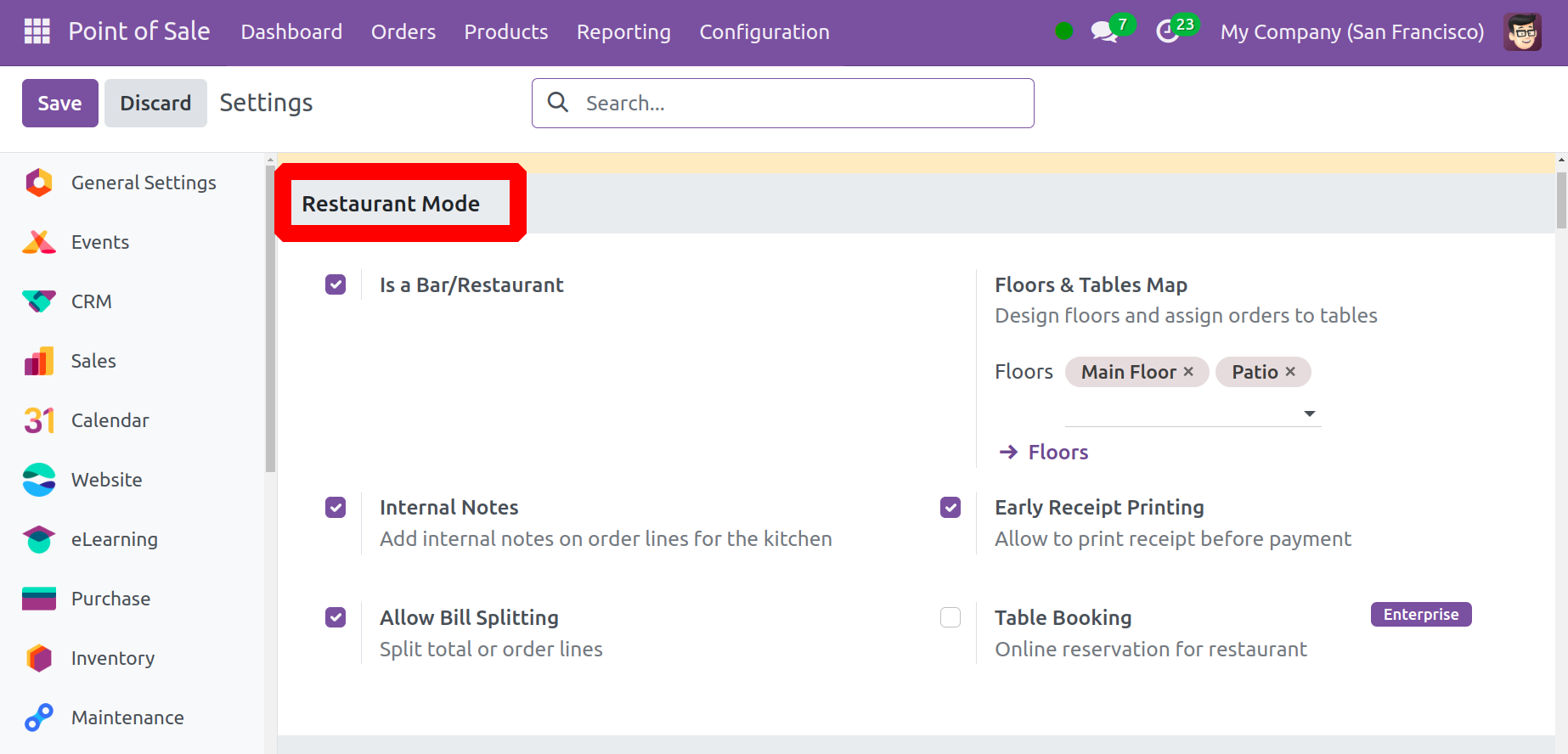Uncheck Is a Bar/Restaurant checkbox

tap(336, 284)
